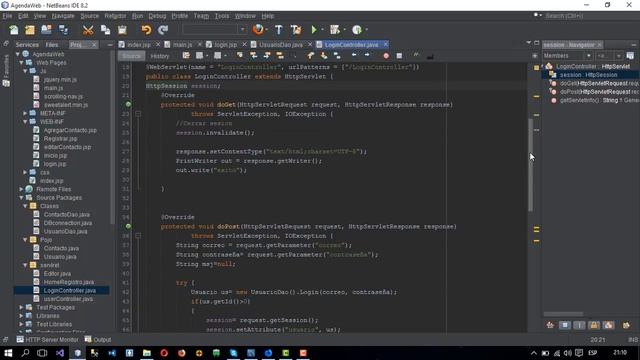The height and width of the screenshot is (360, 640).
Task: Open the HTTP Server Monitor window button
Action: pyautogui.click(x=47, y=340)
